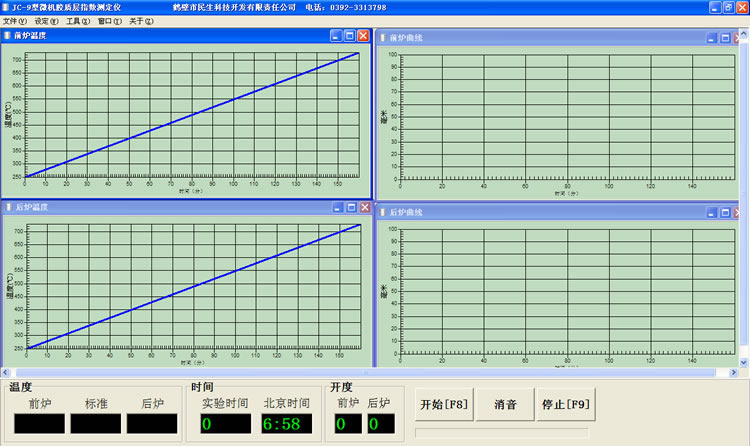The height and width of the screenshot is (446, 750).
Task: Click the 标准 temperature display field
Action: pos(96,424)
